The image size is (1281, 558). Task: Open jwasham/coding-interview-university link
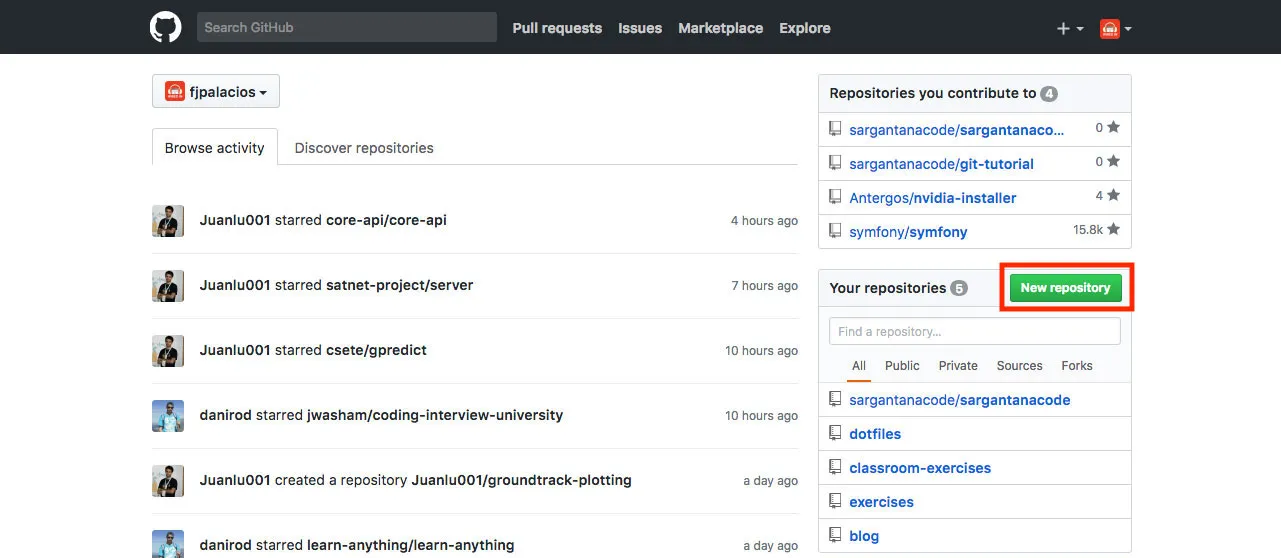435,415
